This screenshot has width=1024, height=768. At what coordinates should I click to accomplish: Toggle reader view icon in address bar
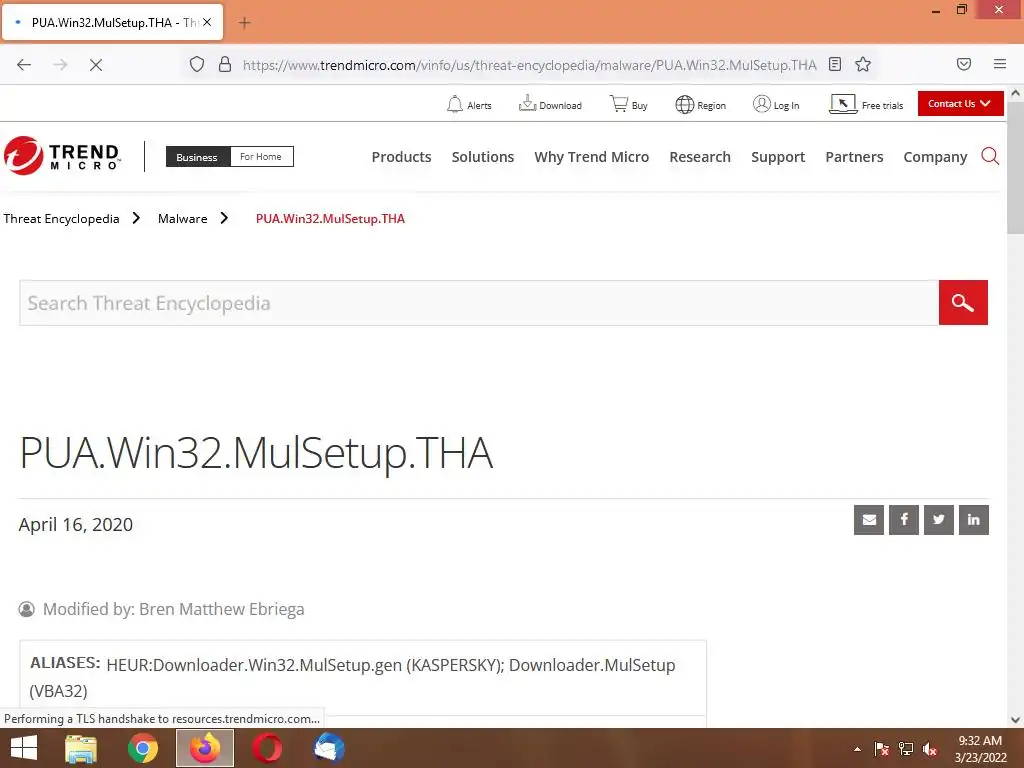835,64
